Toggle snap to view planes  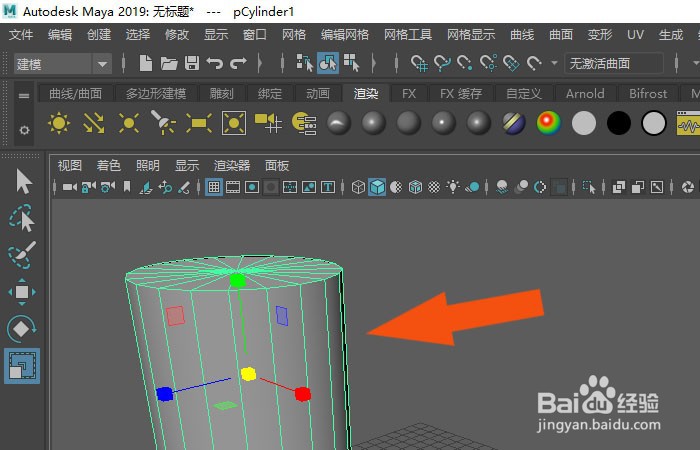pyautogui.click(x=511, y=63)
